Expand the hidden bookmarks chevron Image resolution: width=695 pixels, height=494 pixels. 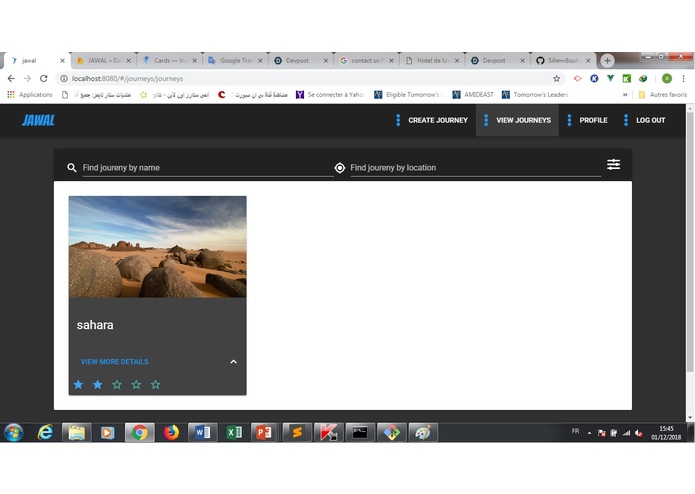pyautogui.click(x=625, y=94)
